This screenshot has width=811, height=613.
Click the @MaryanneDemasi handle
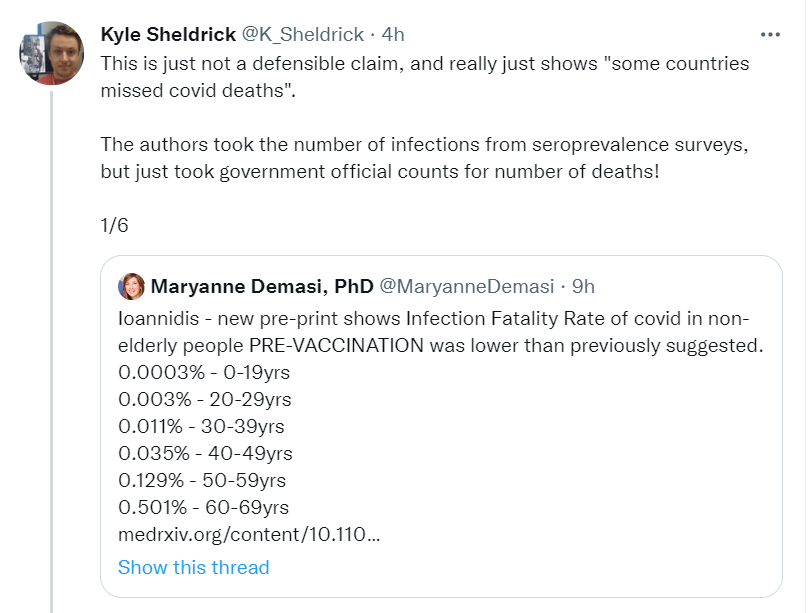(466, 287)
